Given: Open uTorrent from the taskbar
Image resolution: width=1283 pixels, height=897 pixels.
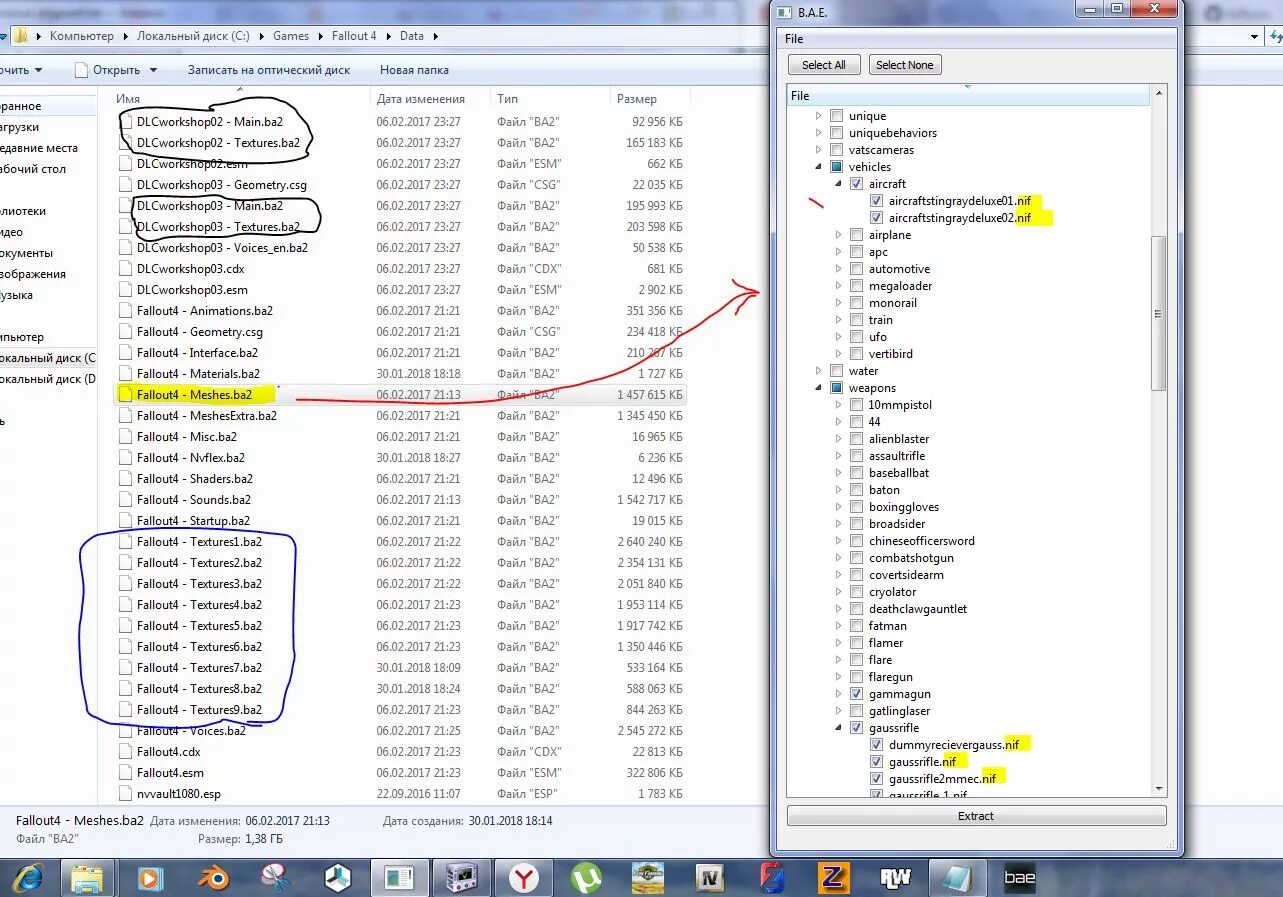Looking at the screenshot, I should point(586,878).
